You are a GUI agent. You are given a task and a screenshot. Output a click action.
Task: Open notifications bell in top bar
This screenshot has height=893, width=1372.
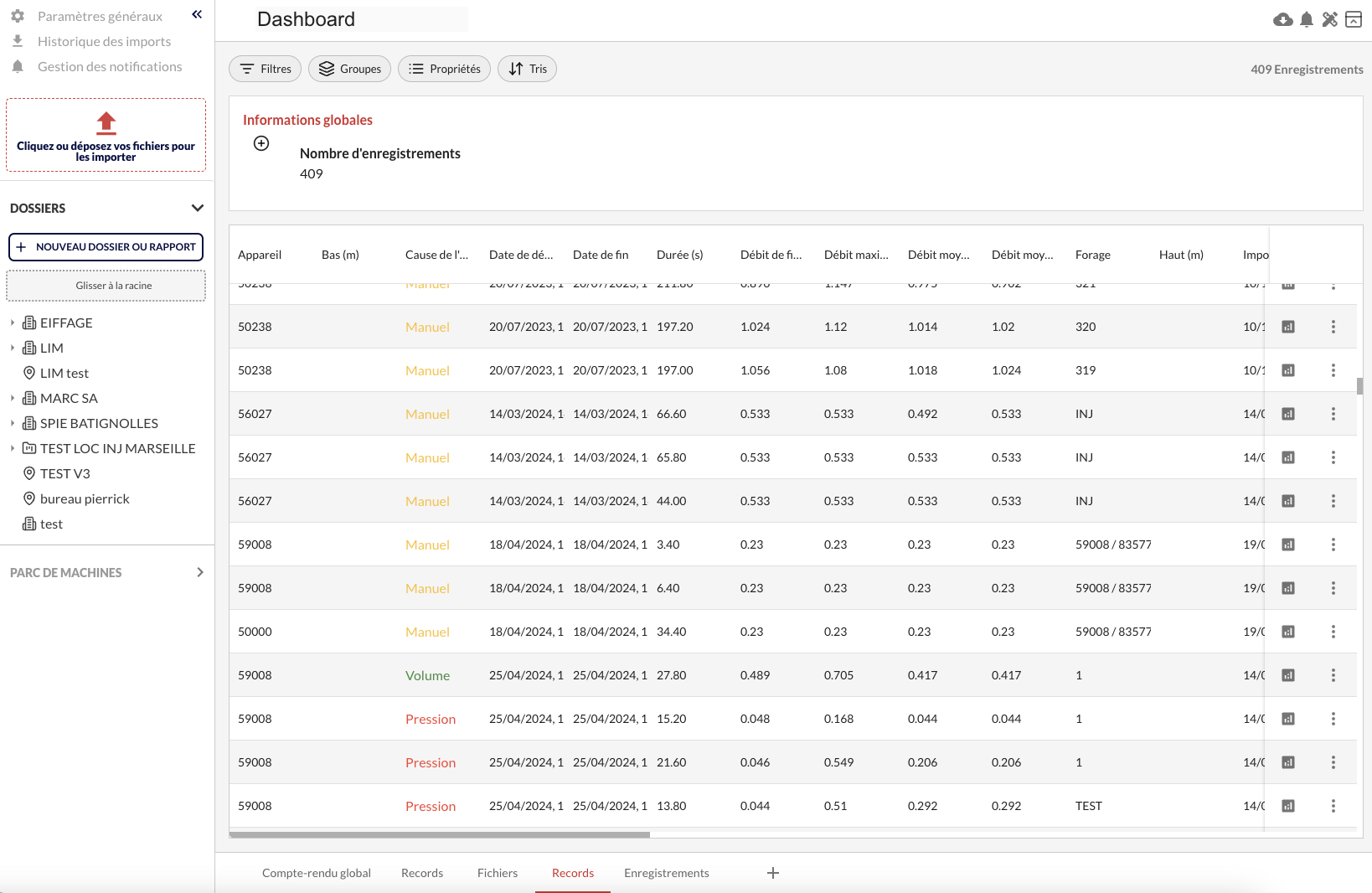[x=1306, y=19]
